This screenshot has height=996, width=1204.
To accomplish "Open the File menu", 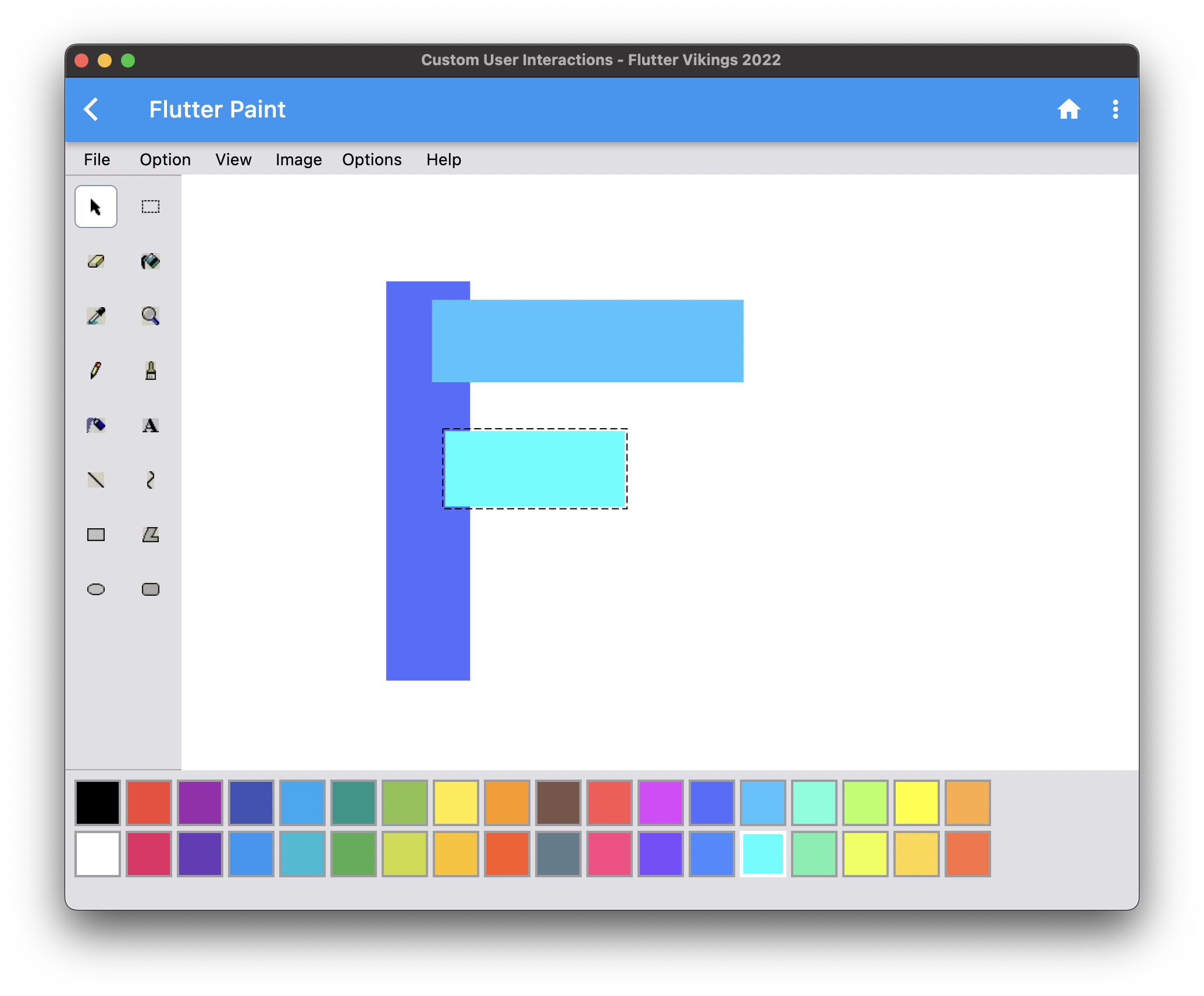I will (97, 159).
